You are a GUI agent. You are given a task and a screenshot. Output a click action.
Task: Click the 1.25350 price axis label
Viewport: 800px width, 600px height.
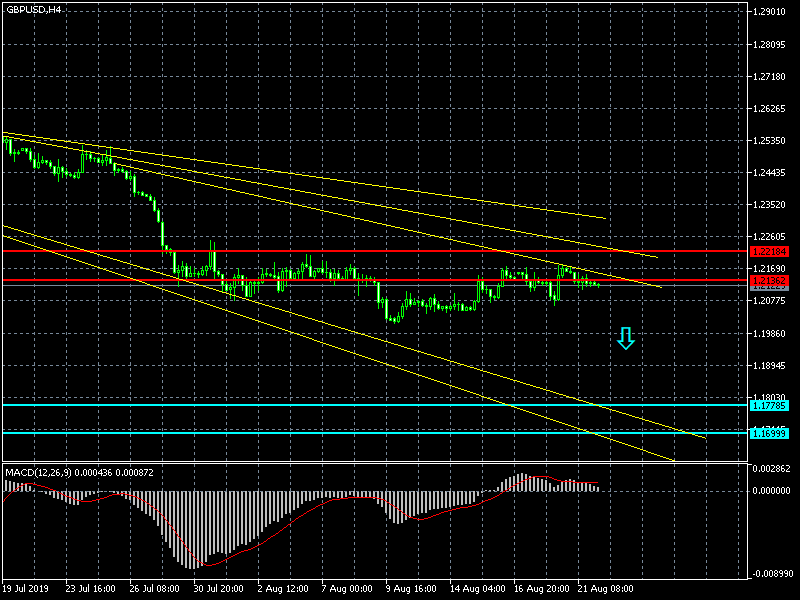[769, 141]
